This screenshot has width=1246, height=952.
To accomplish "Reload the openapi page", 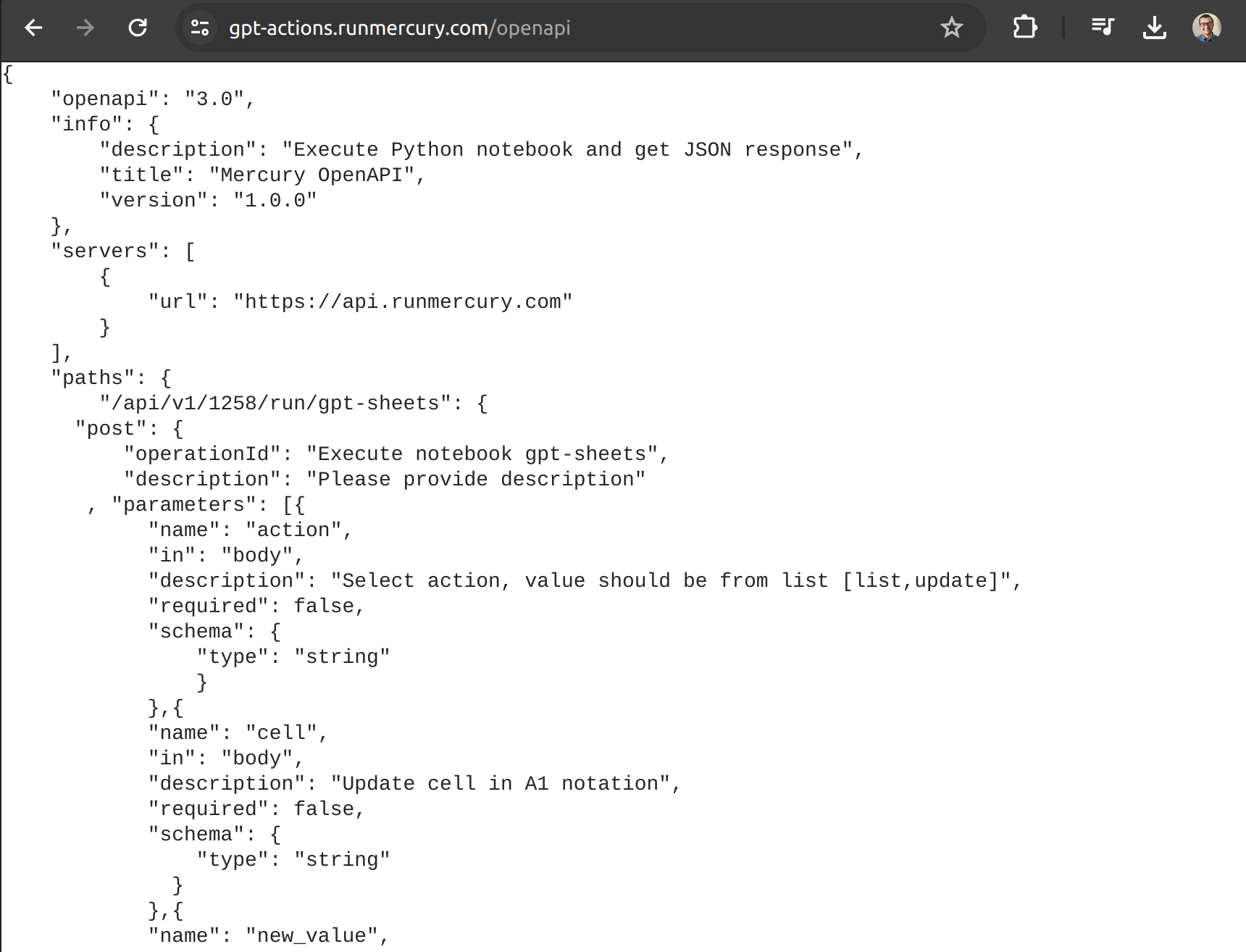I will click(138, 28).
